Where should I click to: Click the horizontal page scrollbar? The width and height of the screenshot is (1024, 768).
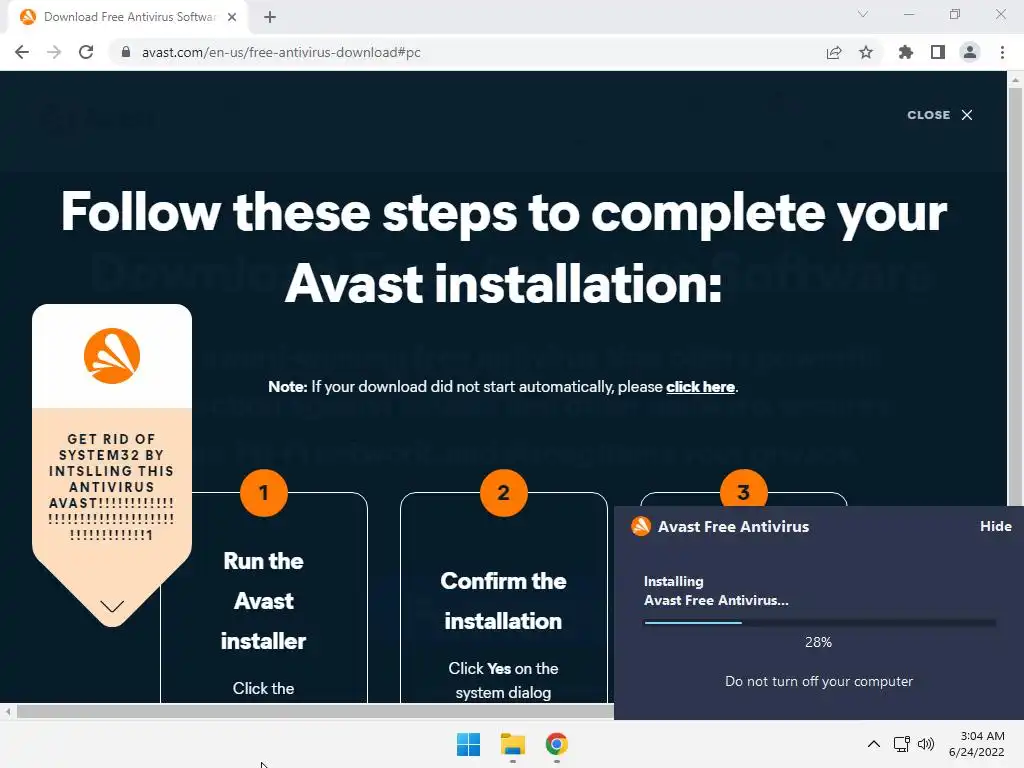tap(315, 712)
